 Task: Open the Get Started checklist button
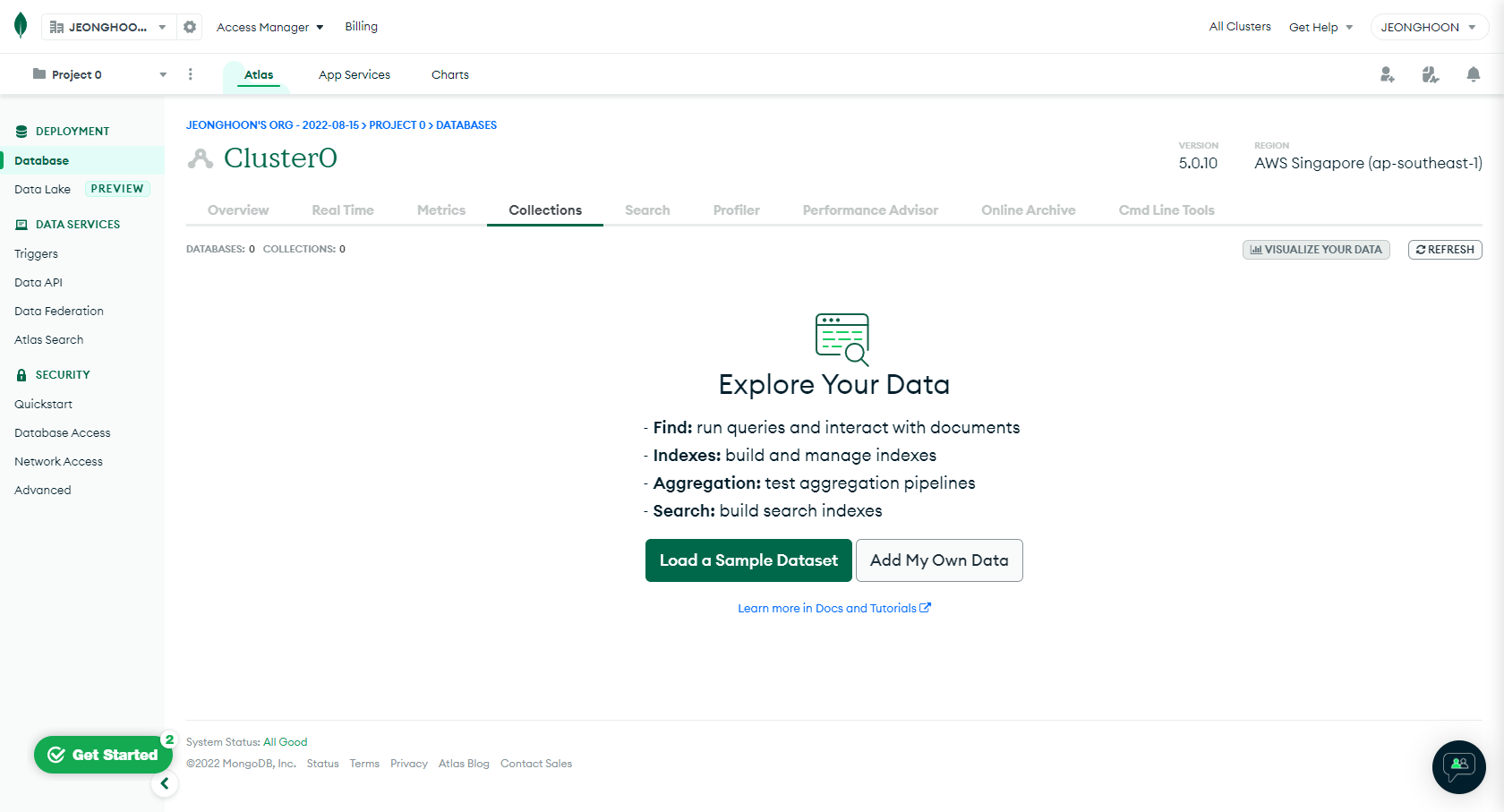click(103, 755)
